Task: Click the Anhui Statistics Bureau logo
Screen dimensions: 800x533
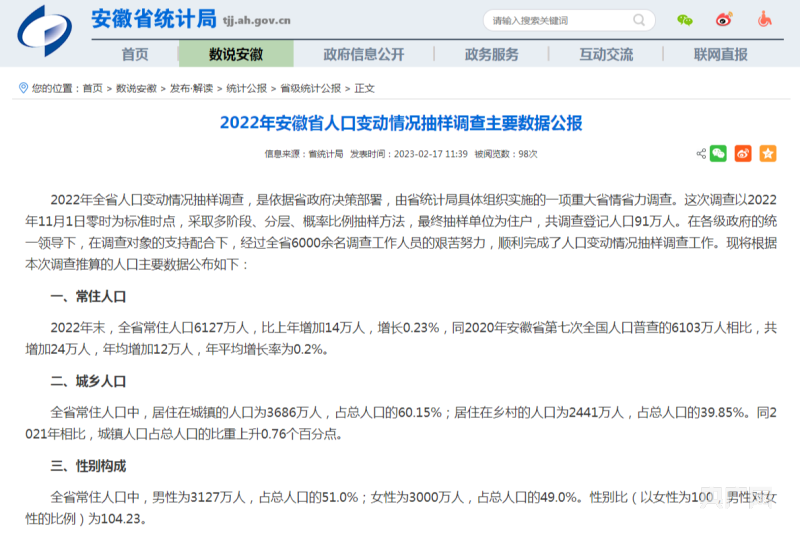Action: pos(44,28)
